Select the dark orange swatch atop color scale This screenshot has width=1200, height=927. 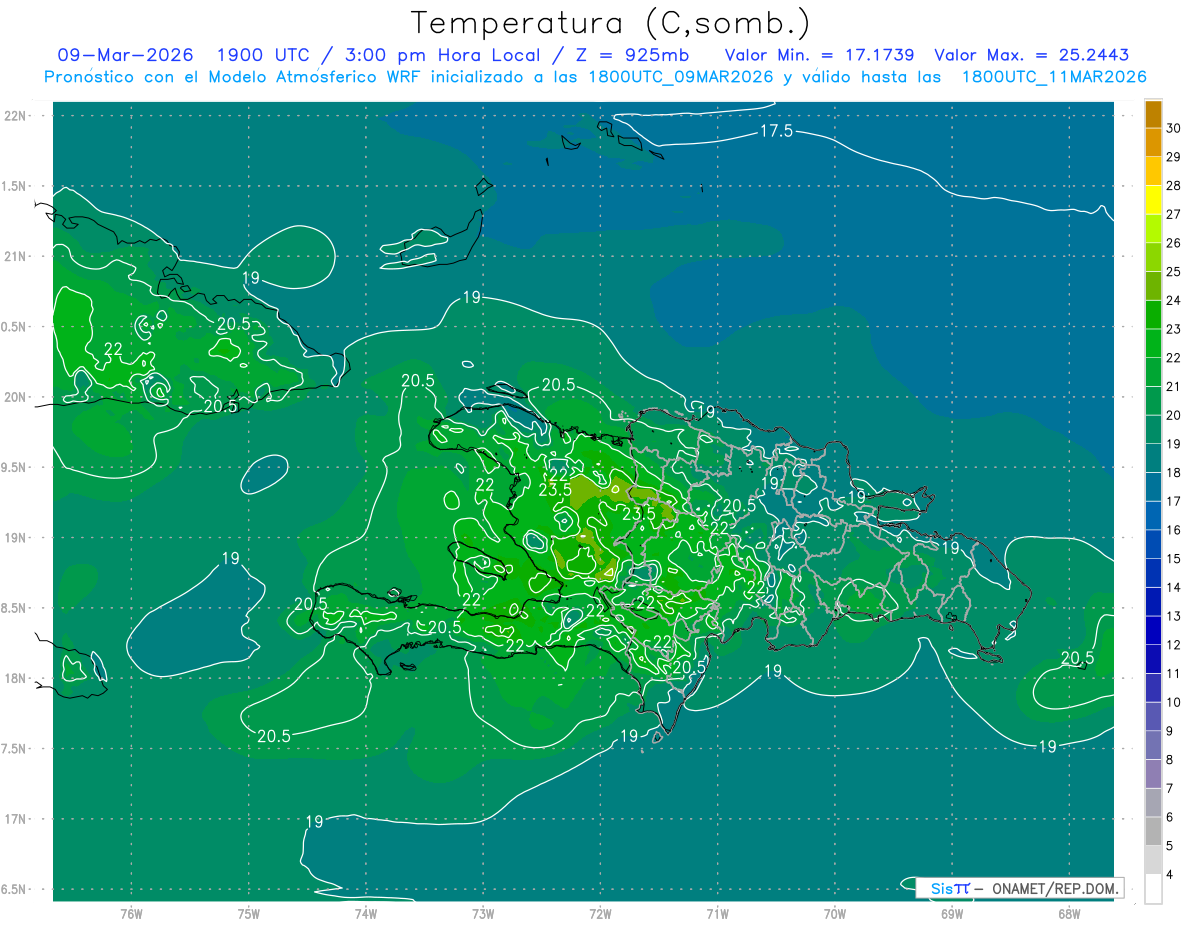pyautogui.click(x=1153, y=114)
